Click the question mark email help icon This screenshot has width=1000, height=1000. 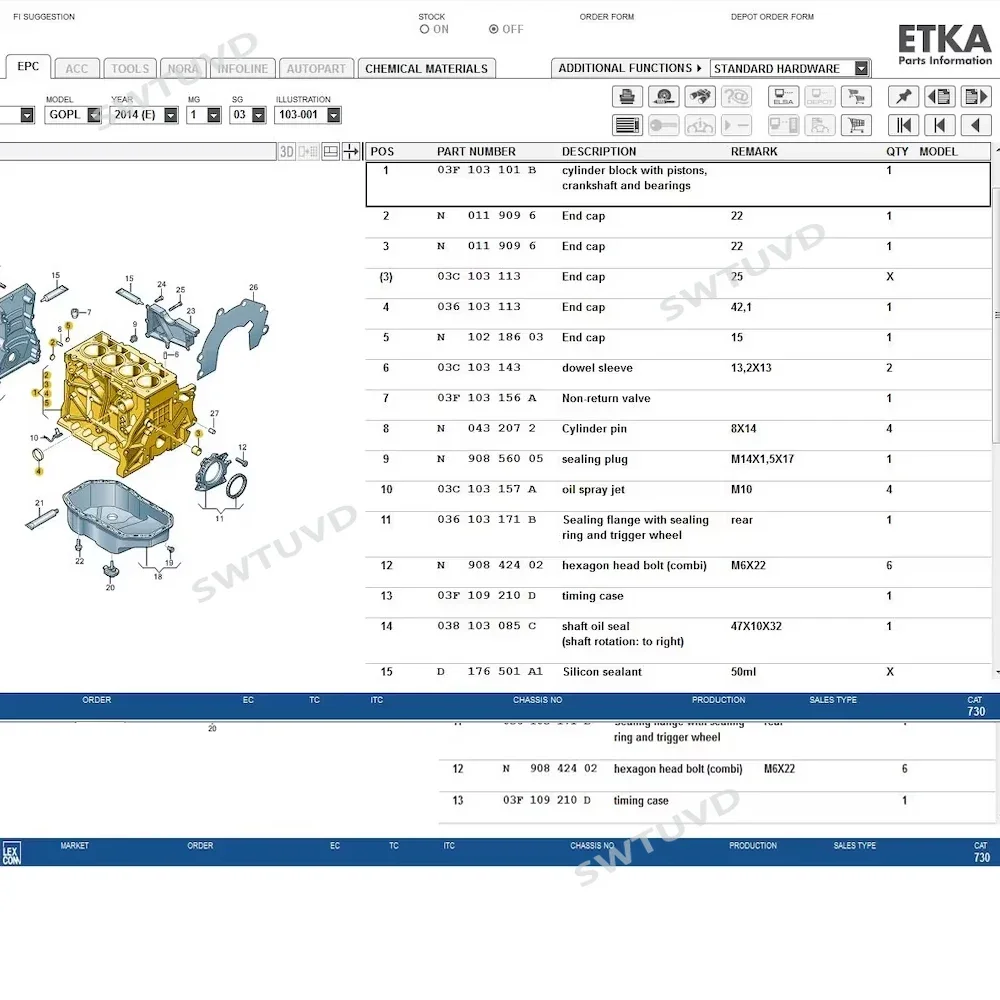click(736, 96)
